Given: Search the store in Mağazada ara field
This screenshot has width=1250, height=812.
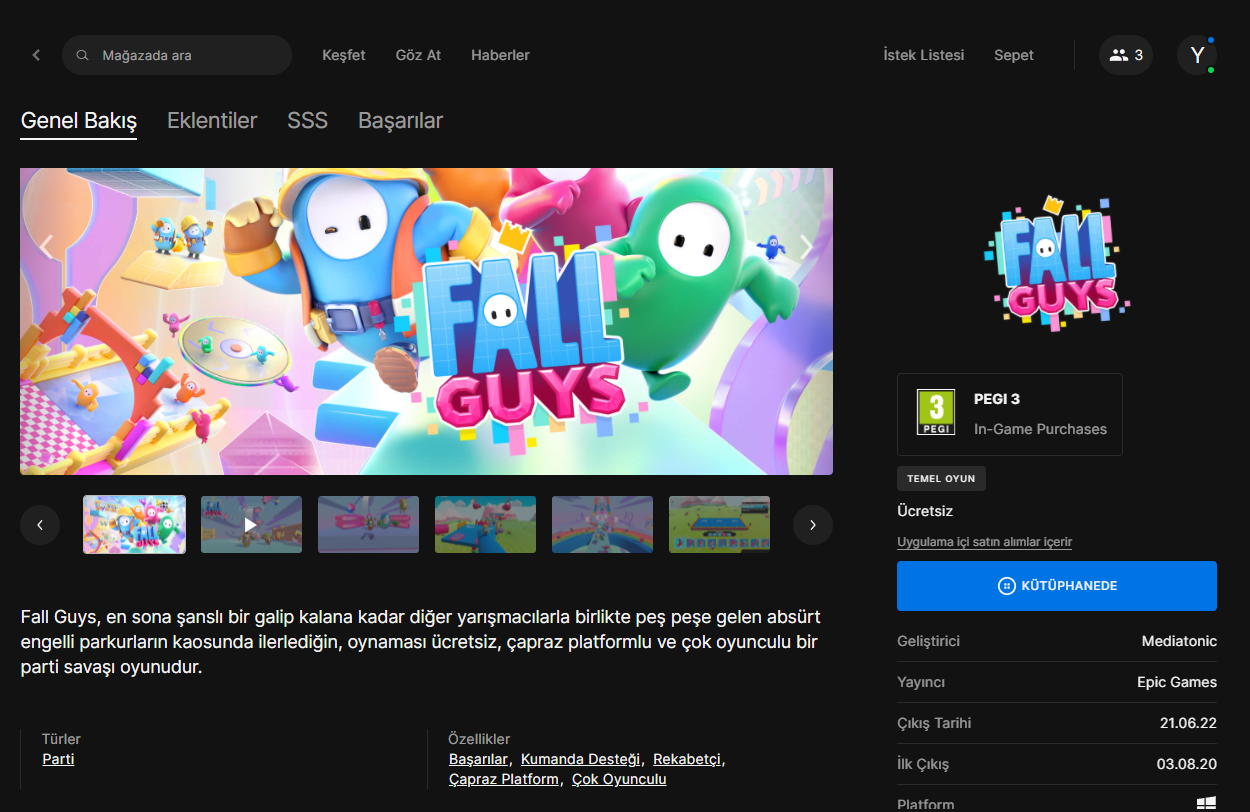Looking at the screenshot, I should pyautogui.click(x=177, y=55).
